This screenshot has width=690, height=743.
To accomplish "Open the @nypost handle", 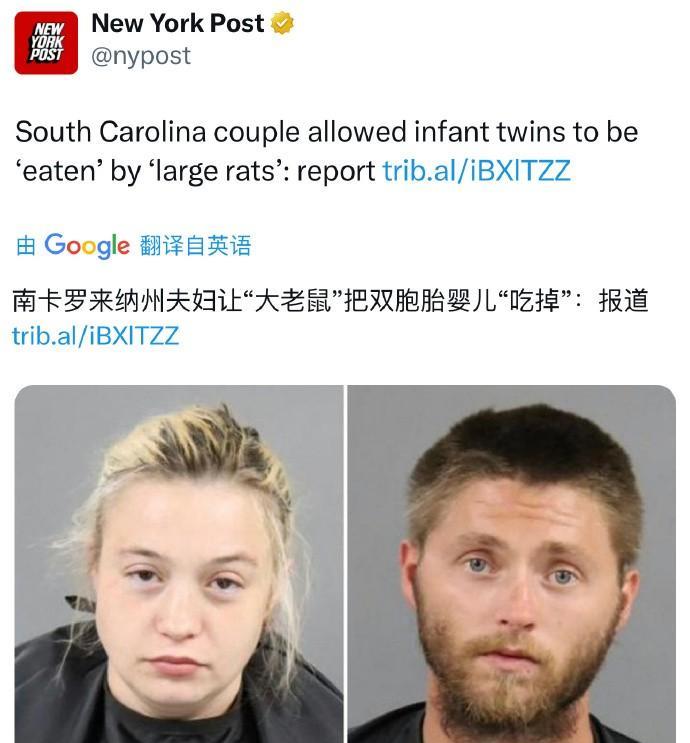I will click(141, 56).
